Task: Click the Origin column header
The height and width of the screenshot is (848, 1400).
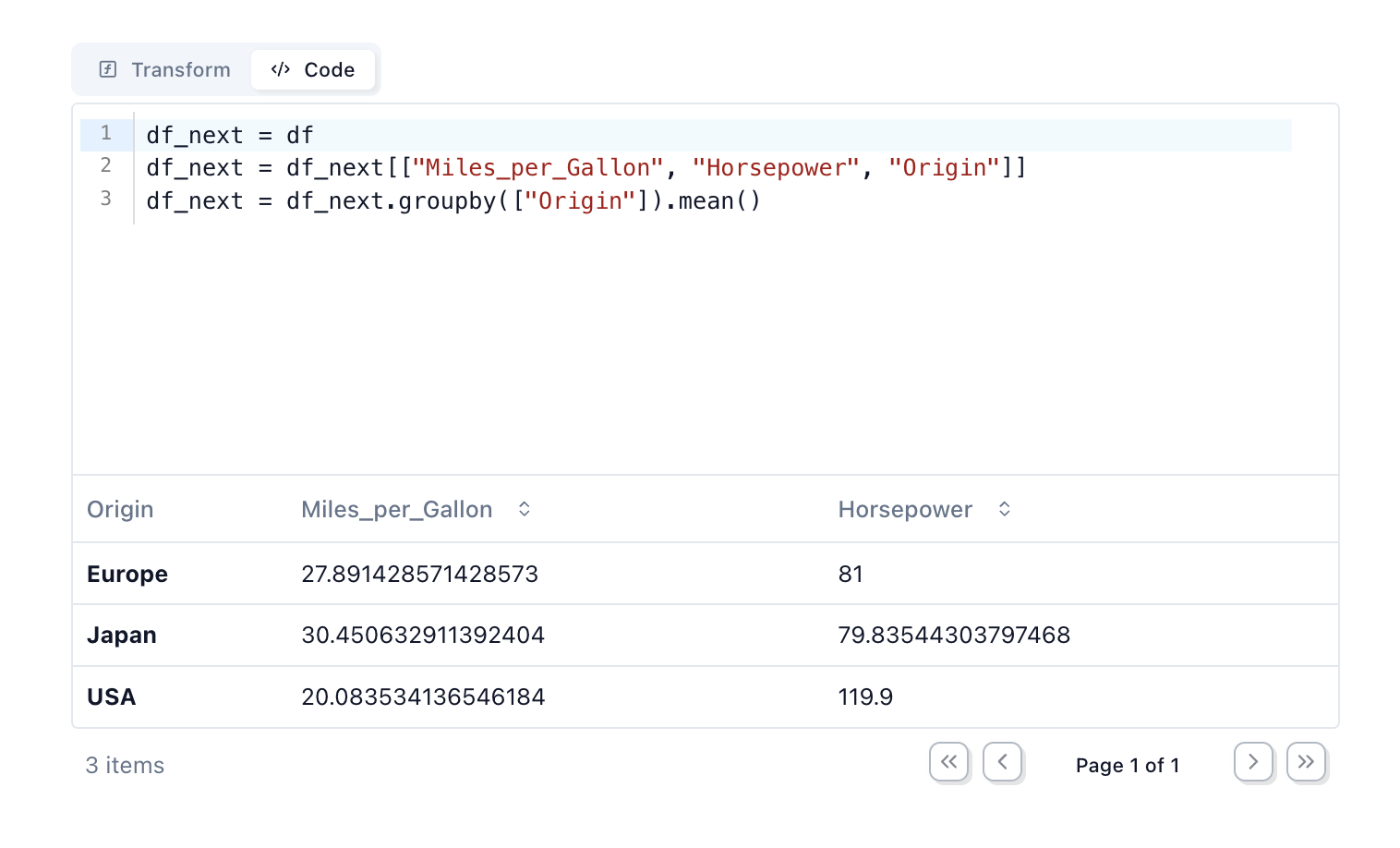Action: point(120,510)
